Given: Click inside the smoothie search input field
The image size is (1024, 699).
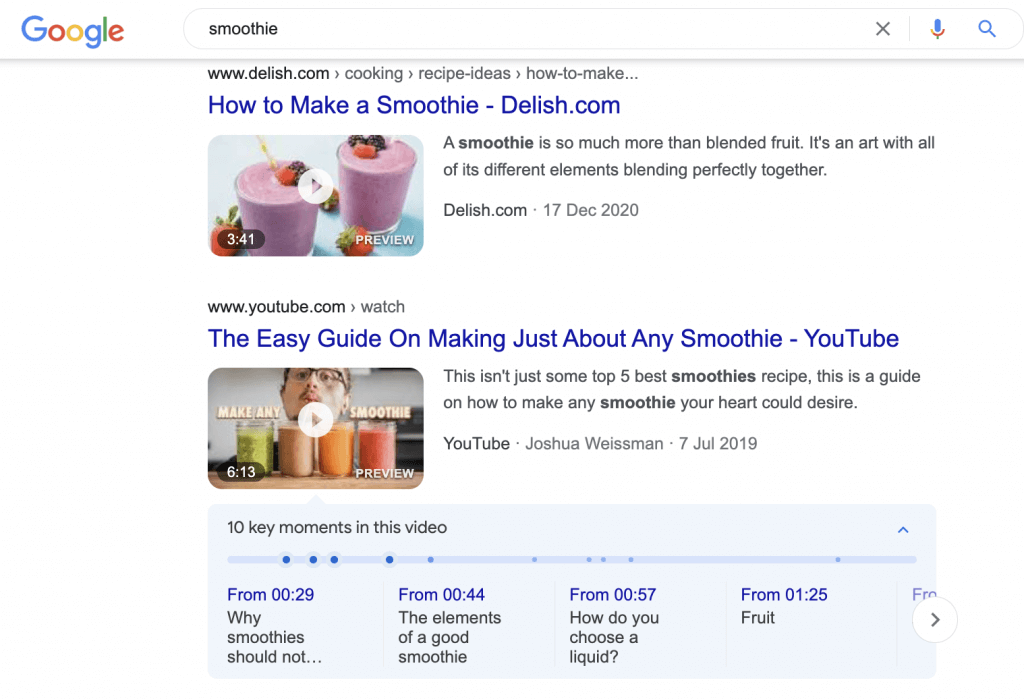Looking at the screenshot, I should (450, 29).
